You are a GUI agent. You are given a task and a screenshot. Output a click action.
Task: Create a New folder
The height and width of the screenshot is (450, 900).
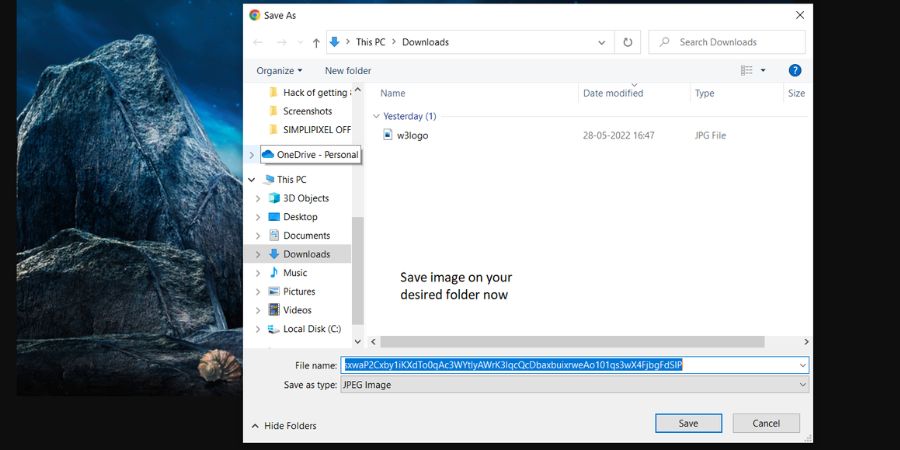pyautogui.click(x=348, y=71)
